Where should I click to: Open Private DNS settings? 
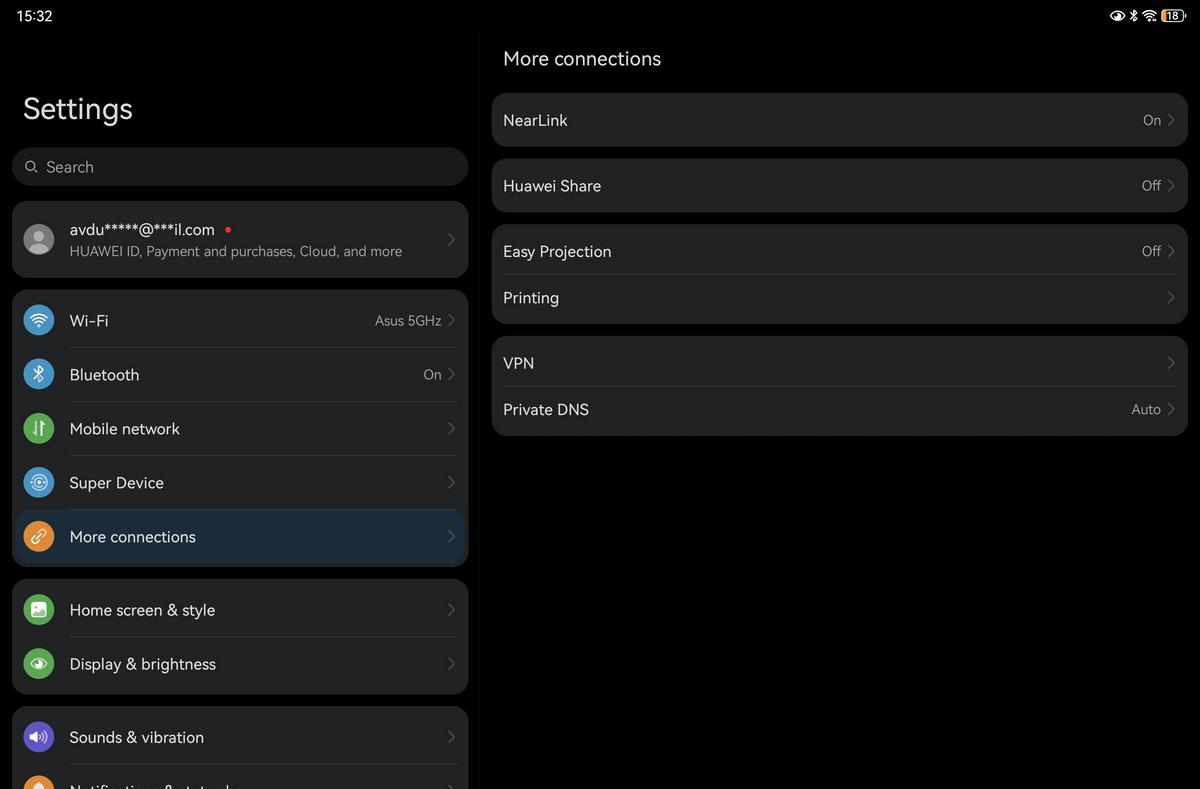[840, 409]
